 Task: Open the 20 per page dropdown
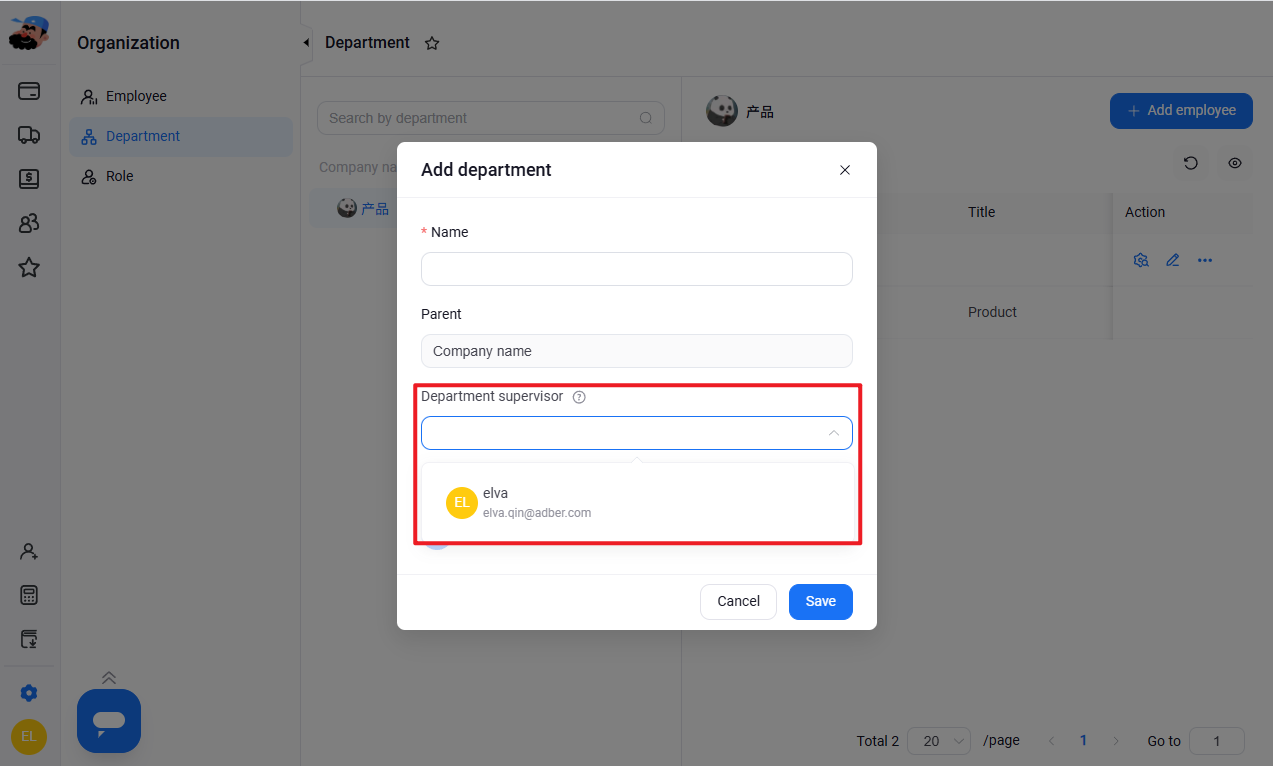click(x=939, y=741)
